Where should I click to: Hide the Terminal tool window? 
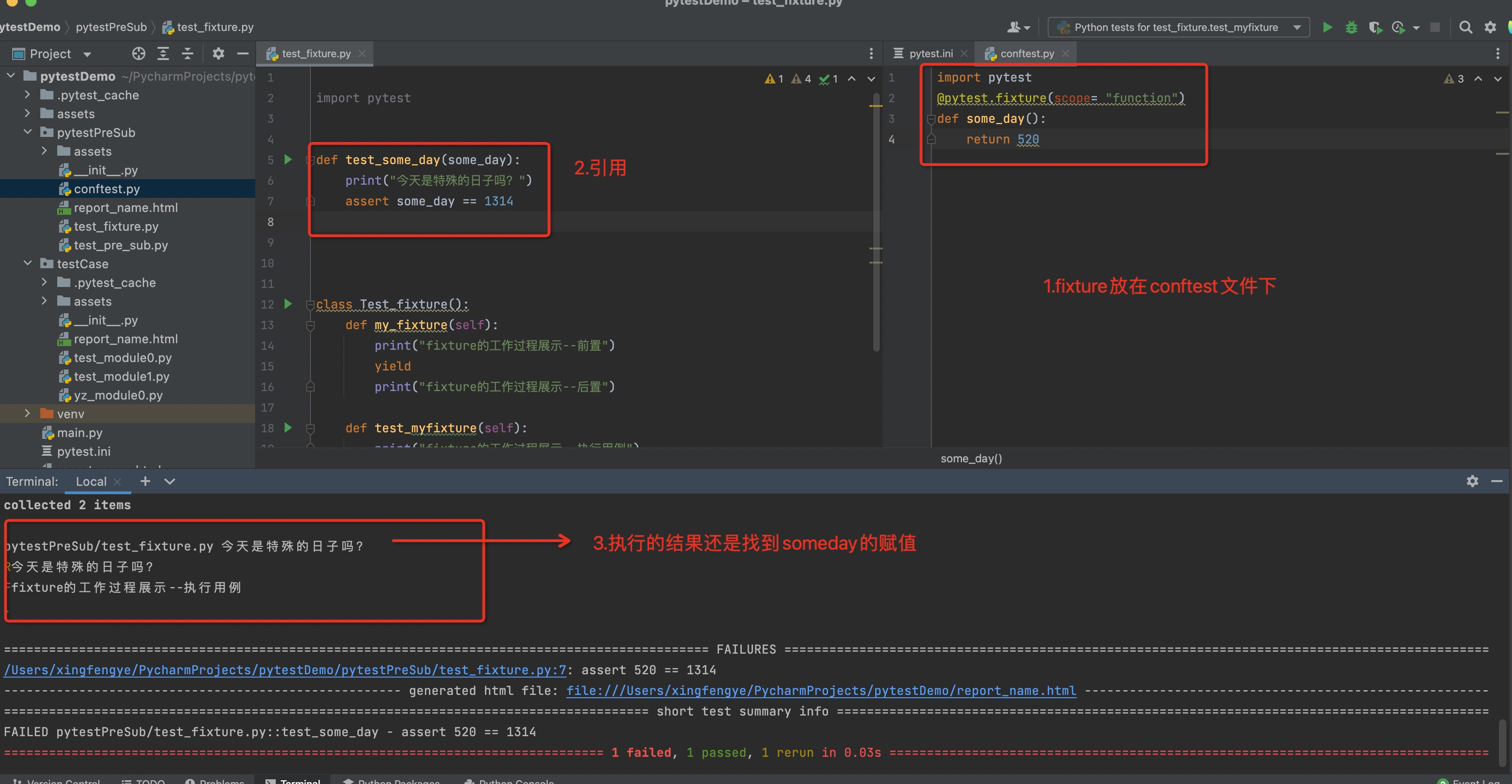coord(1496,481)
